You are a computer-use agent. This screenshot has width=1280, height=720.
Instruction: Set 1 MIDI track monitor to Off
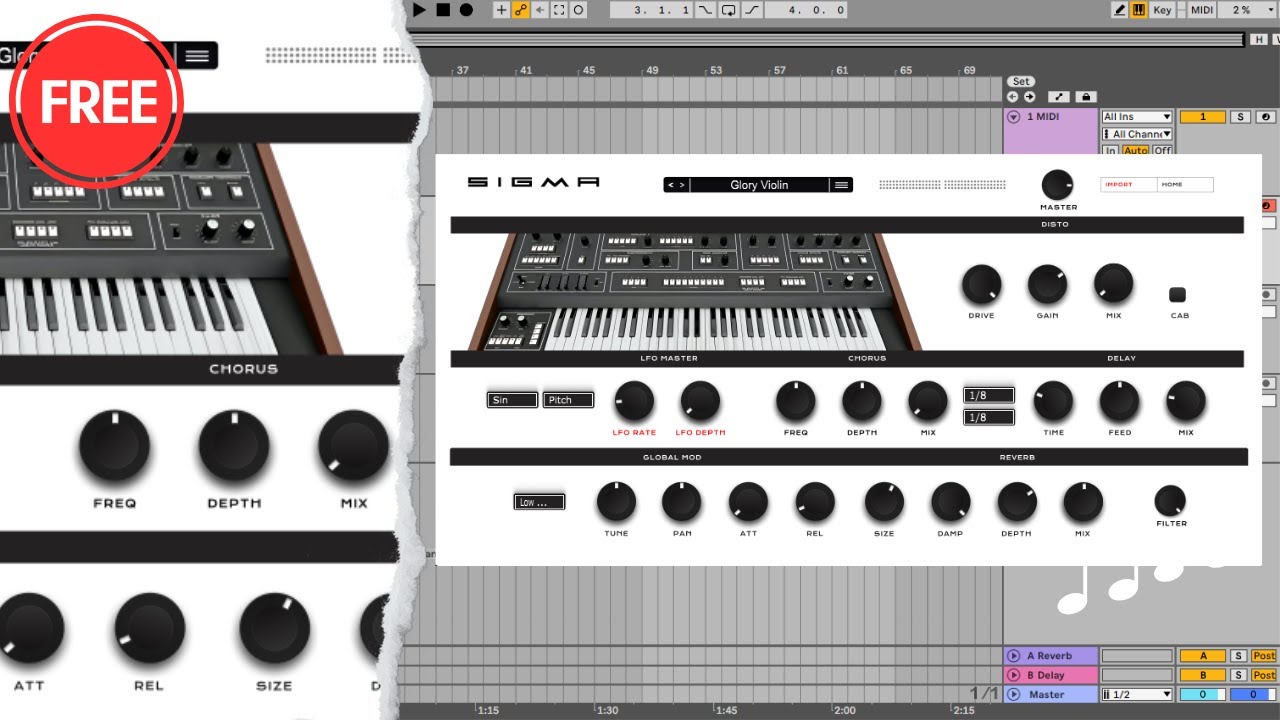click(1162, 150)
